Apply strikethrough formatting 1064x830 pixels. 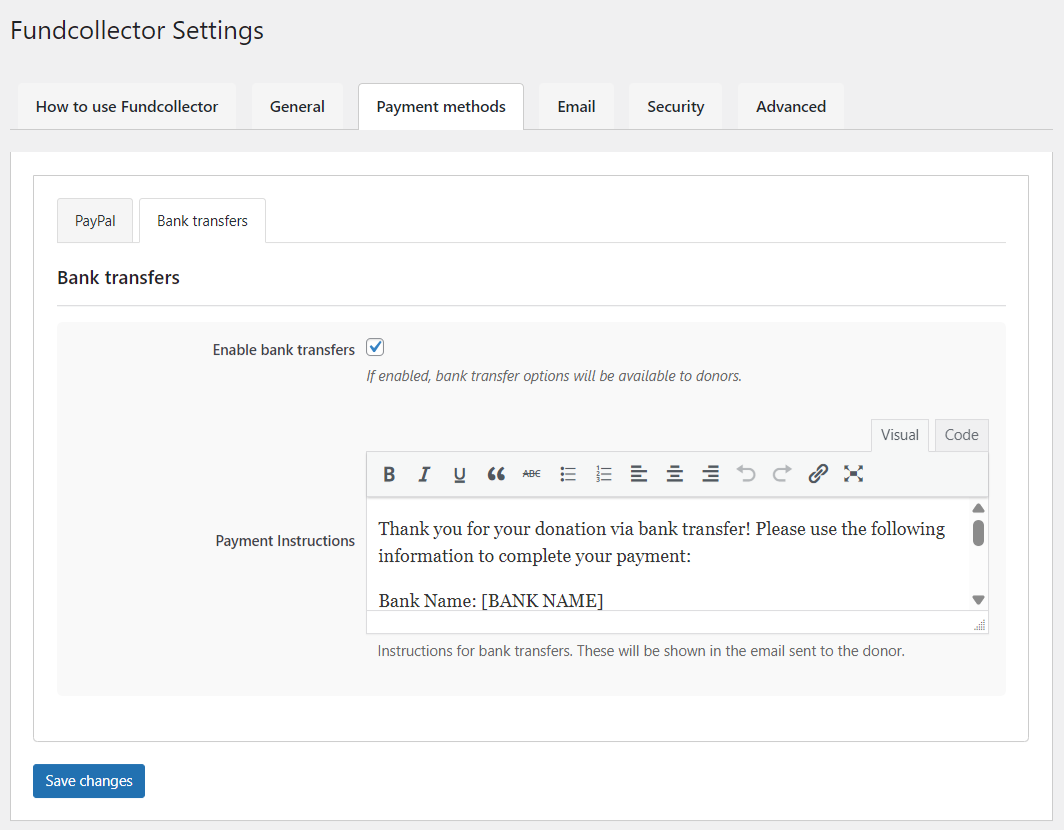click(531, 474)
